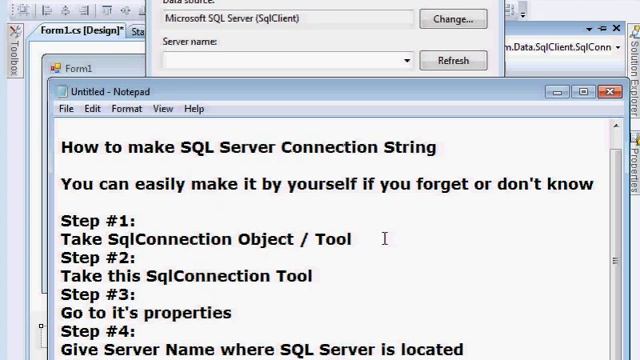Click the Align Tops layout icon

pos(107,10)
